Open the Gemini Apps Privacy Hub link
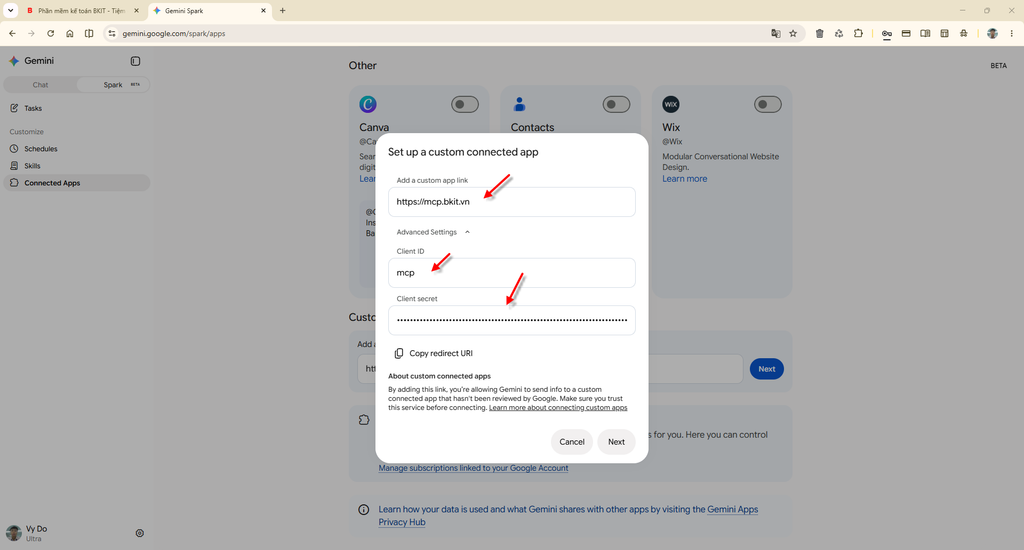This screenshot has width=1024, height=550. pos(568,516)
